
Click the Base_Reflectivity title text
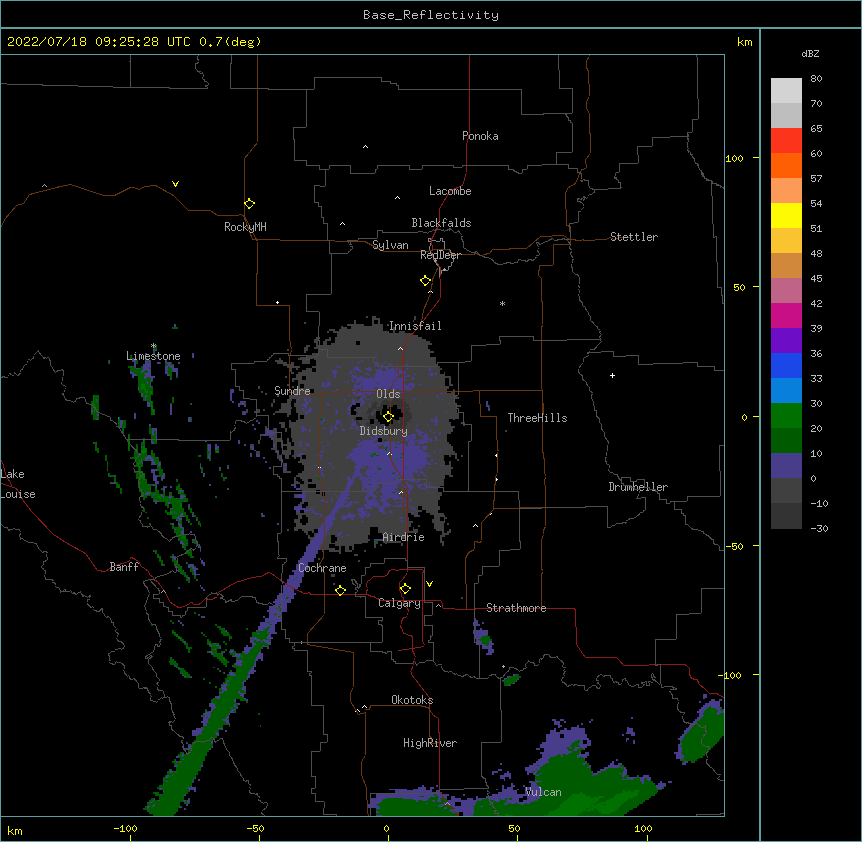[x=430, y=15]
